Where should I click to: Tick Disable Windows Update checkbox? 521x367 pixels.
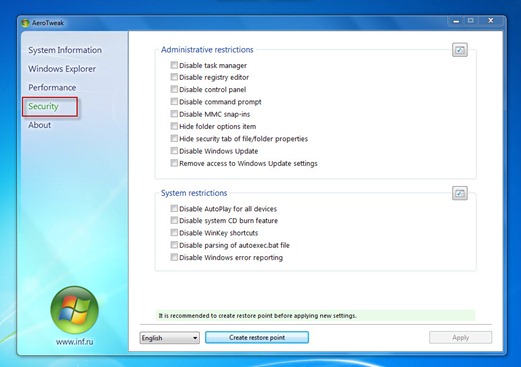[174, 151]
